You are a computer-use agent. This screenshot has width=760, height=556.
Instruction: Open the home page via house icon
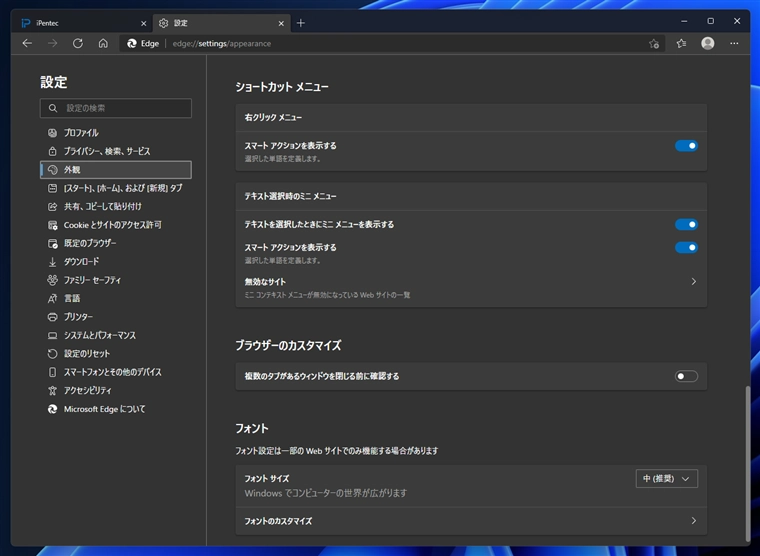pos(103,44)
